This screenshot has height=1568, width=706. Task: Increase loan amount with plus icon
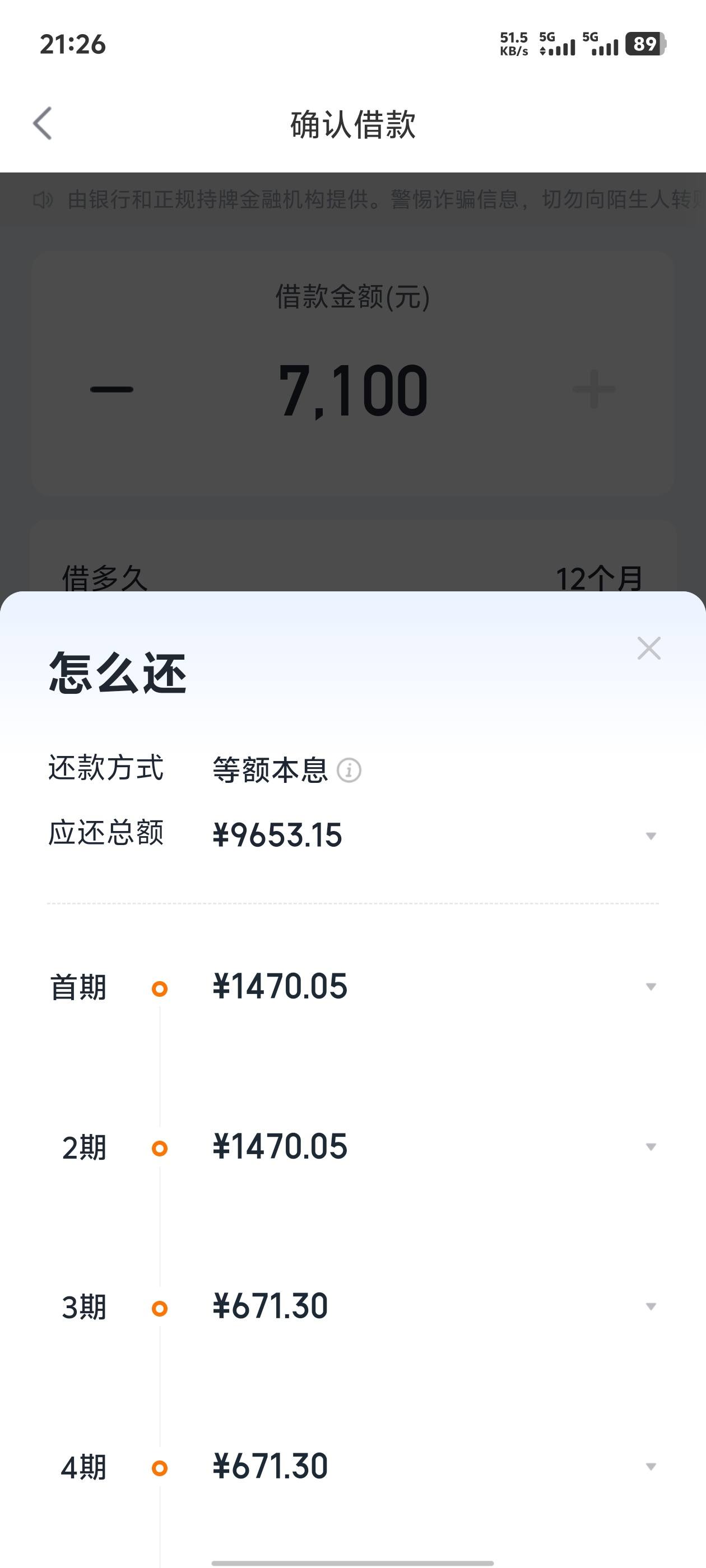click(594, 389)
